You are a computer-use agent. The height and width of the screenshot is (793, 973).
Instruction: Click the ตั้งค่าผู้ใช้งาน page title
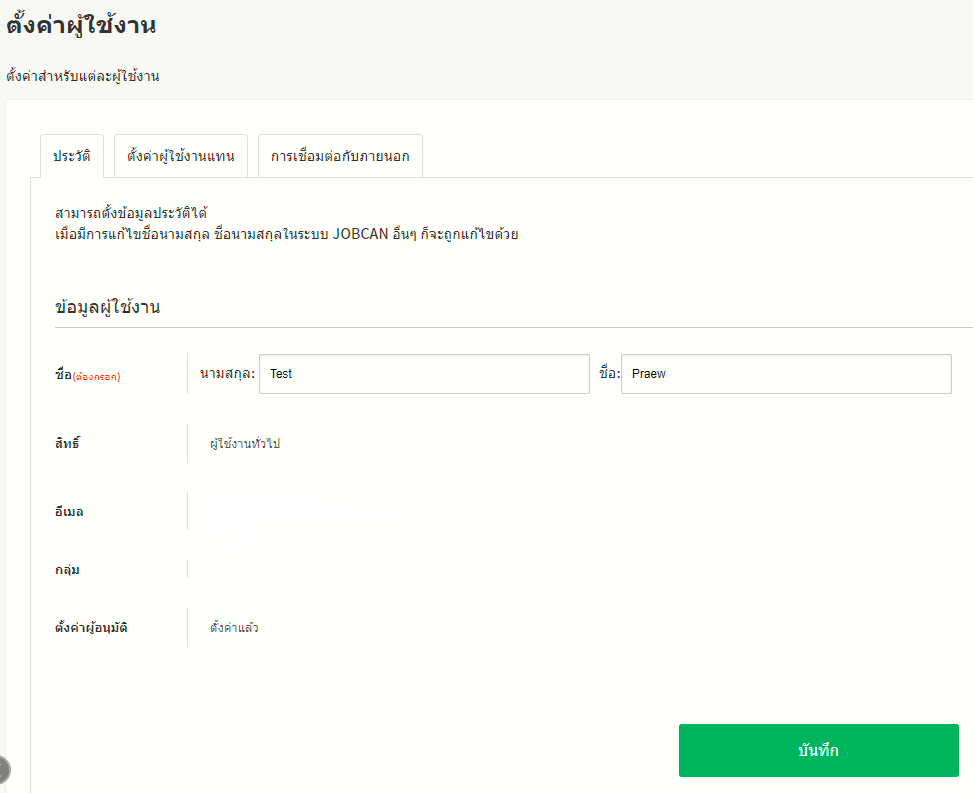(x=81, y=26)
